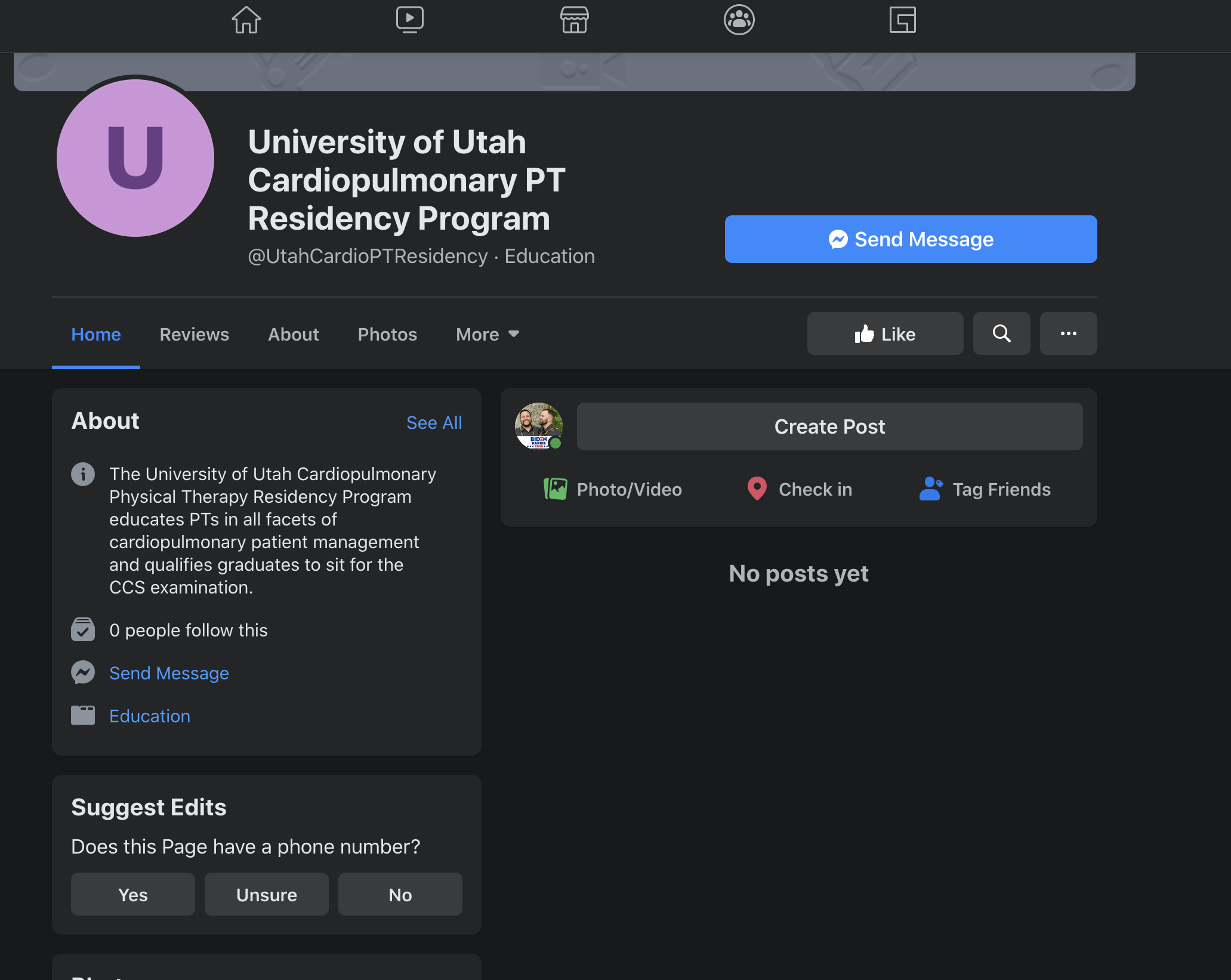This screenshot has width=1231, height=980.
Task: Click the About description paragraph
Action: tap(273, 530)
